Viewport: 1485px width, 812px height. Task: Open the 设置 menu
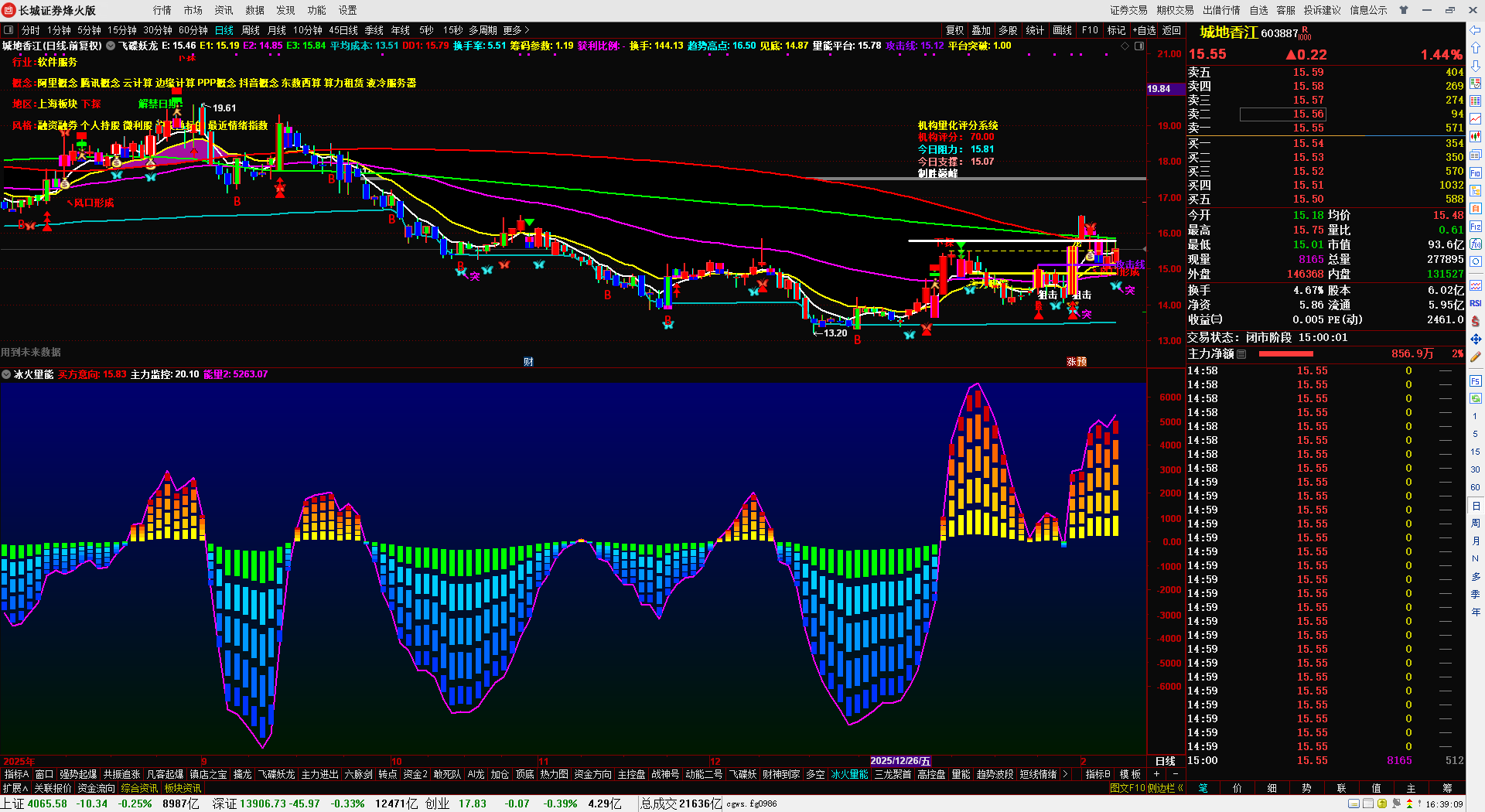[x=348, y=10]
